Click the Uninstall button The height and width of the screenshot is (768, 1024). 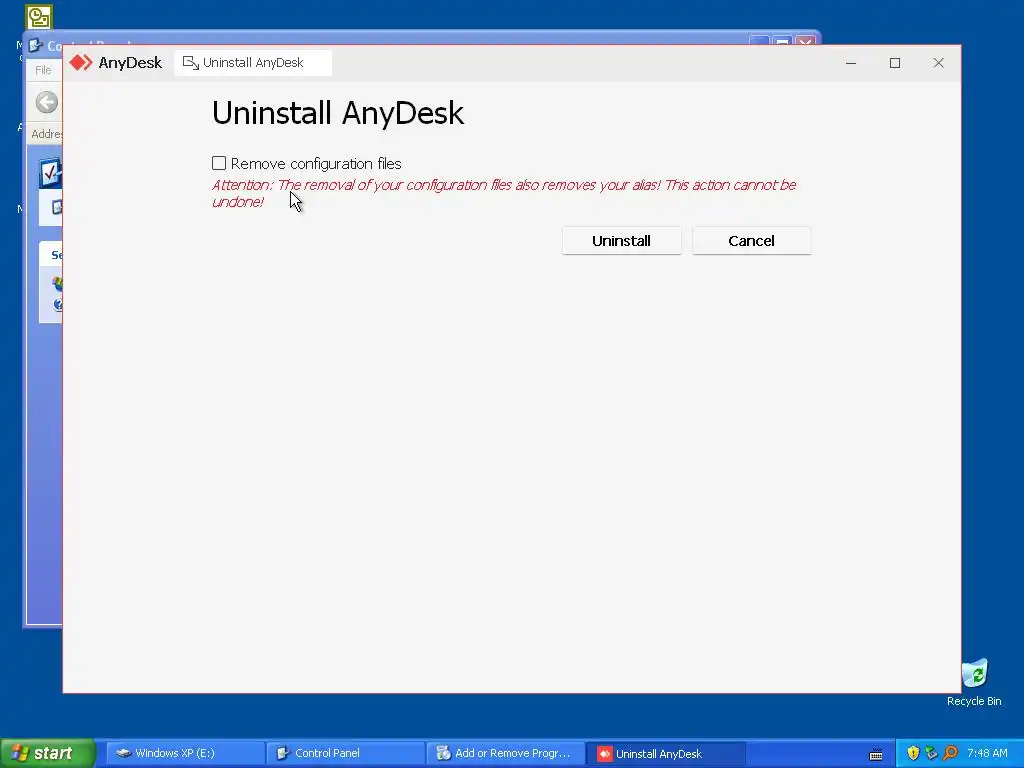(x=622, y=241)
